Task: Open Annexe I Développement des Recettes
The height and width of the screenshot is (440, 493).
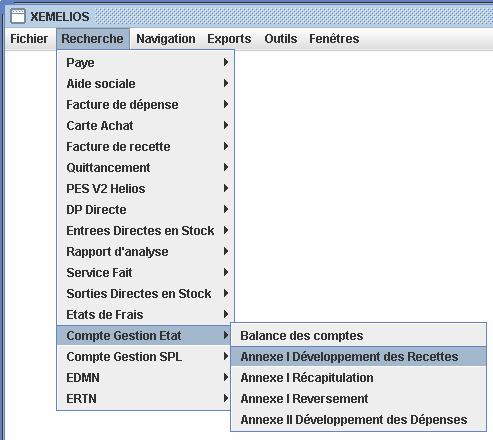Action: tap(358, 356)
